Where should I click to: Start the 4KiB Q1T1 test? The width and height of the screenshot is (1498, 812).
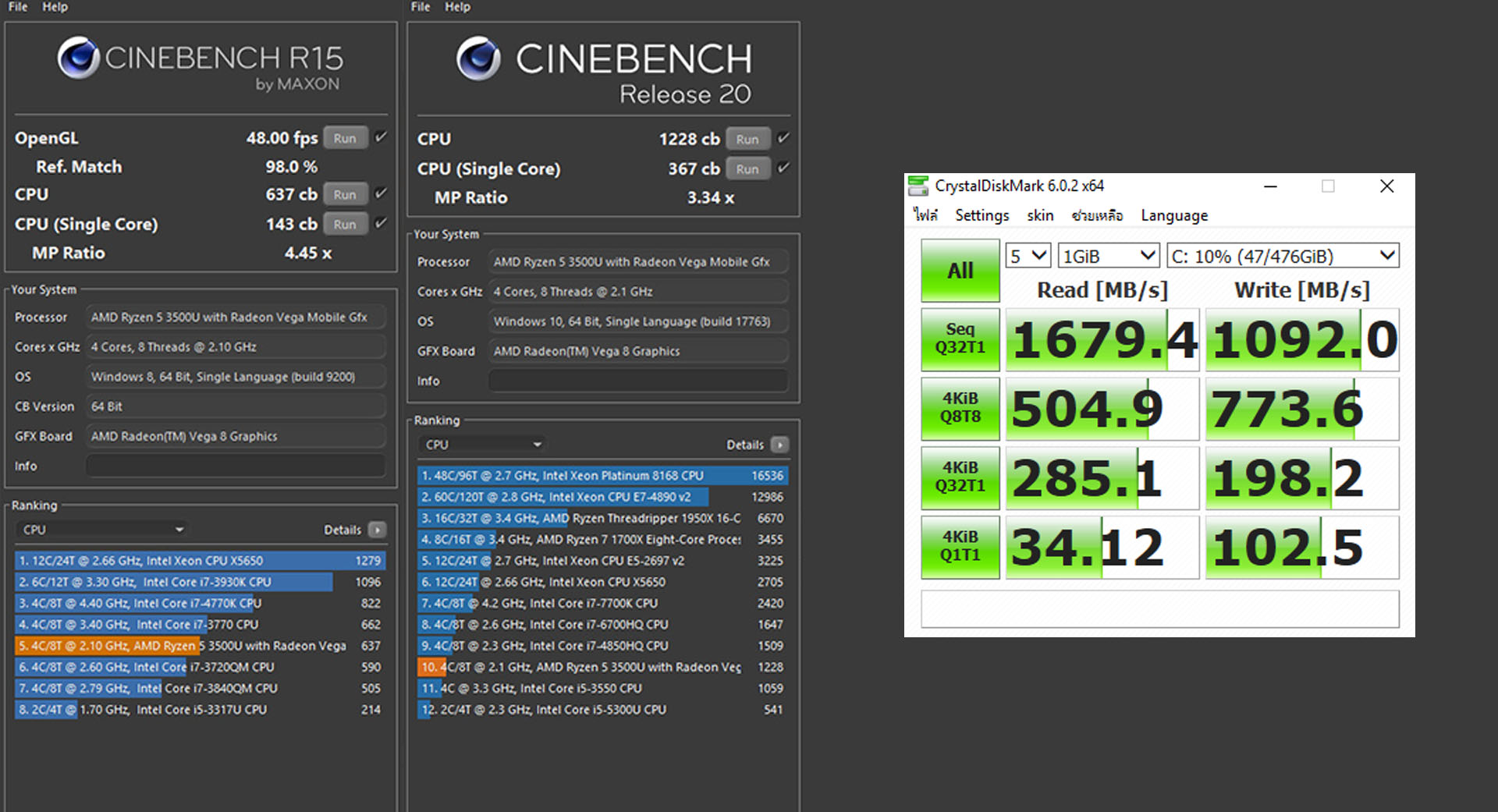click(x=960, y=546)
